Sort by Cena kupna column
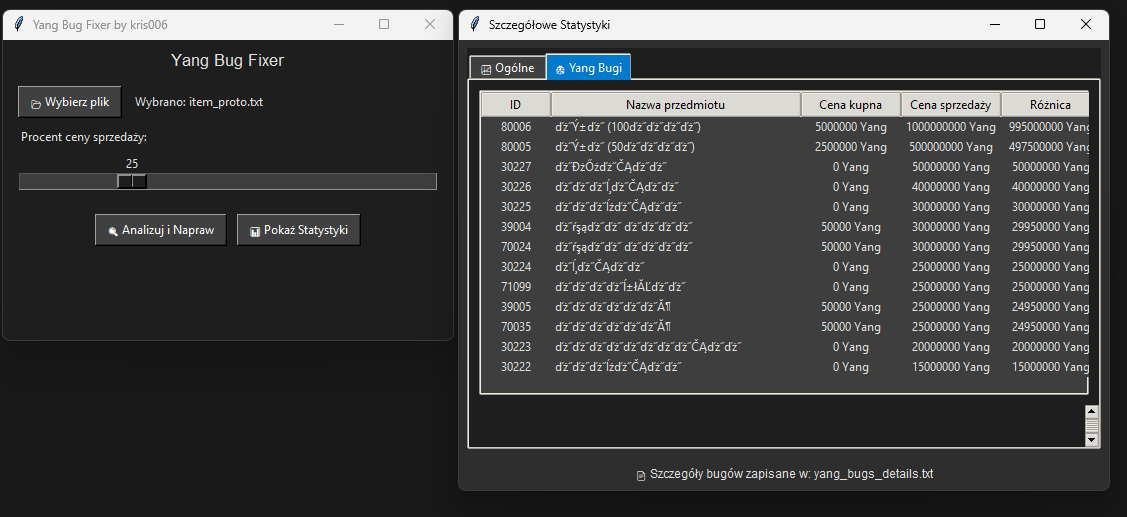This screenshot has height=517, width=1127. click(850, 105)
